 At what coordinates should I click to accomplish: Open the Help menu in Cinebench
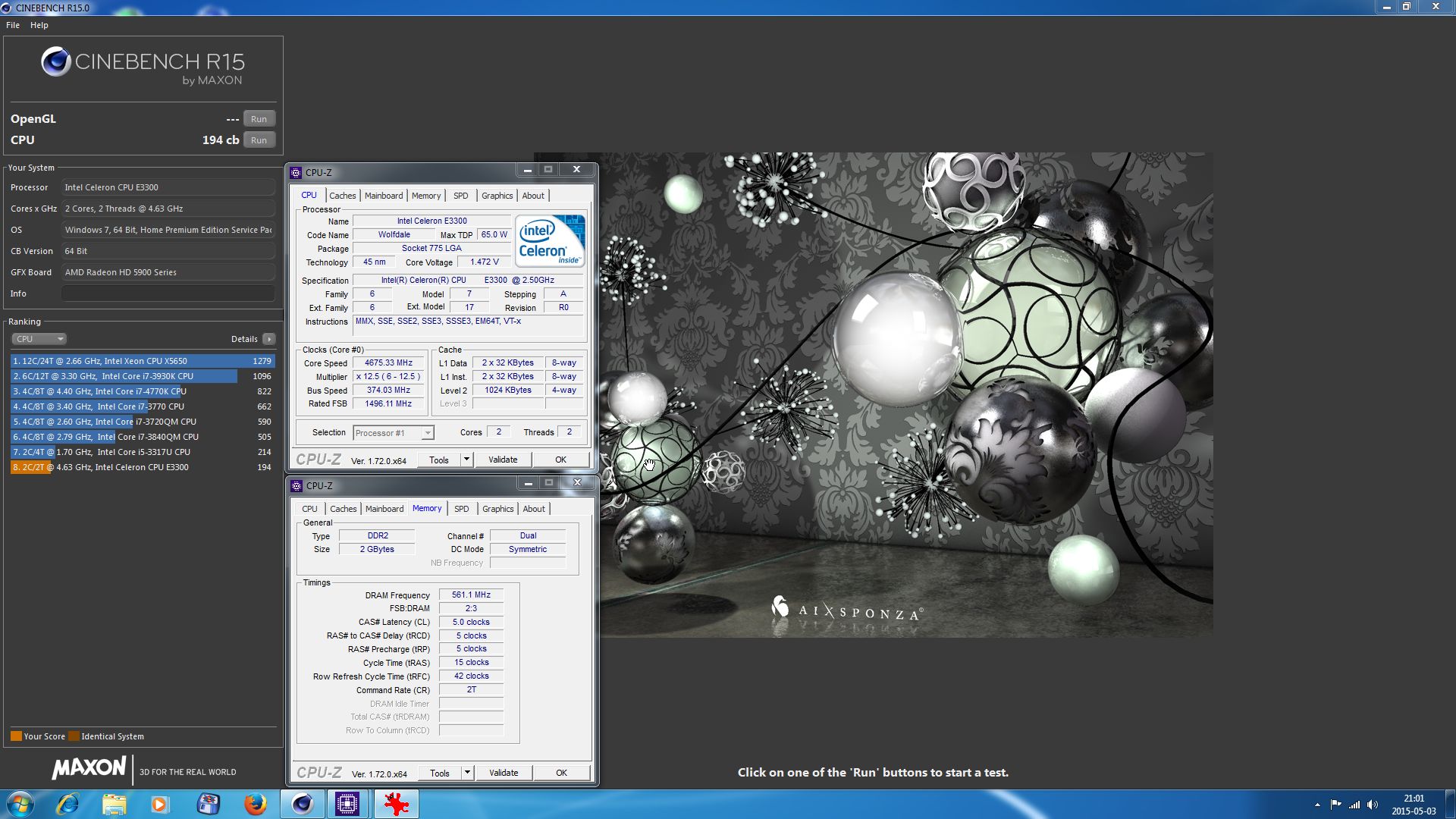39,25
